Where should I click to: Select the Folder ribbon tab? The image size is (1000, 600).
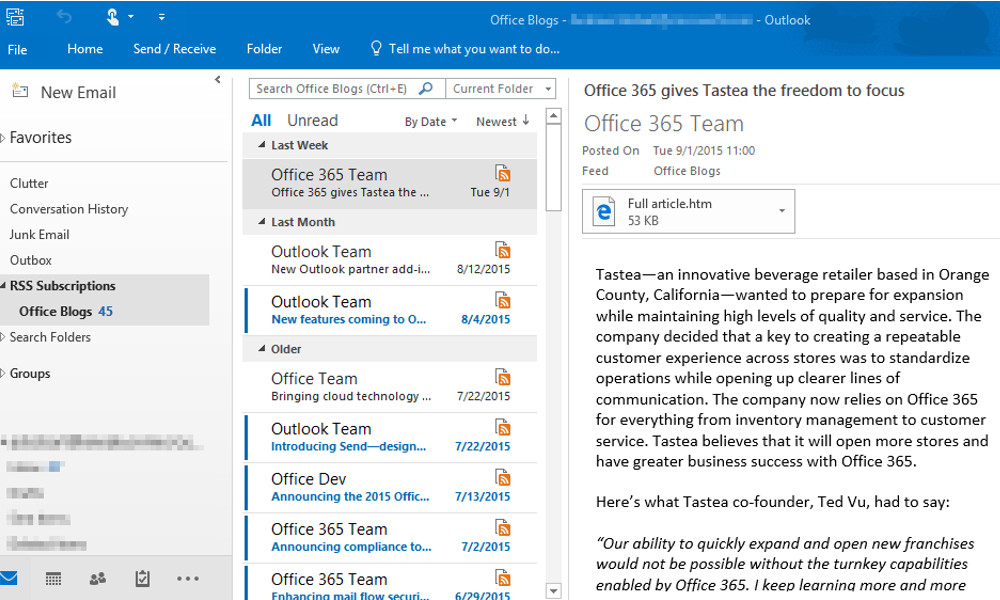point(264,49)
